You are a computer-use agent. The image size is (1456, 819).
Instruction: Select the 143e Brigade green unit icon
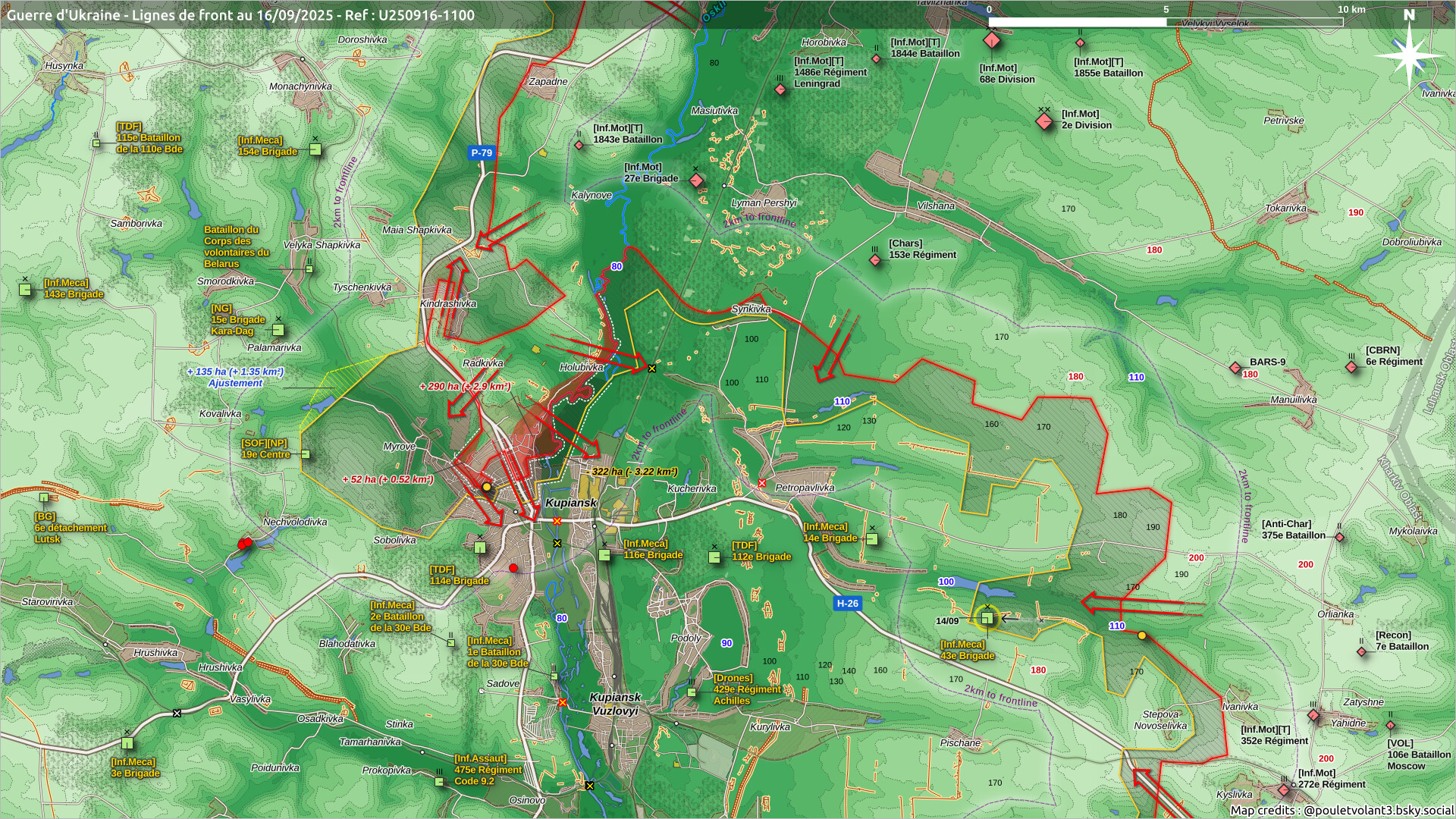tap(26, 289)
